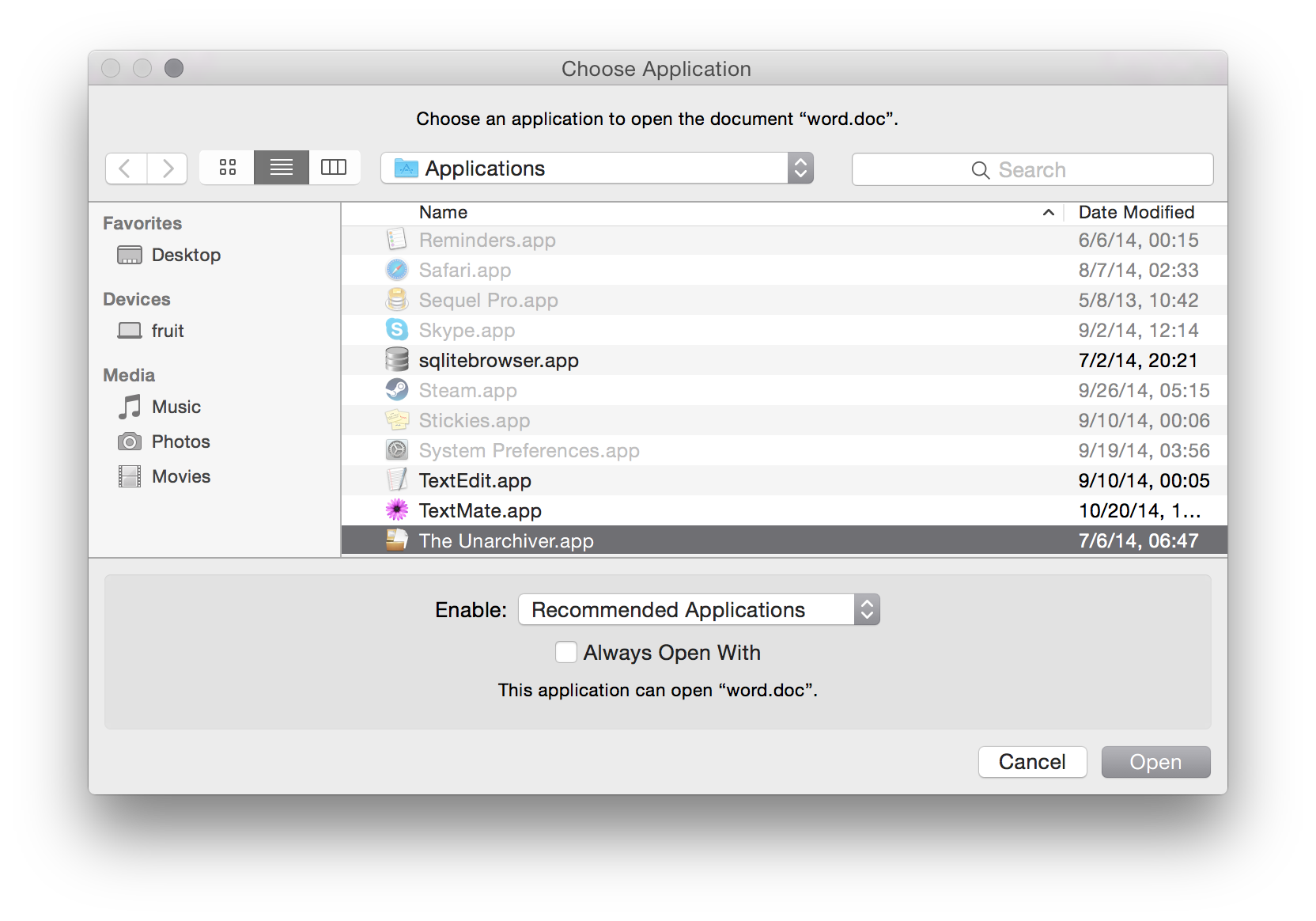
Task: Select the sqlitebrowser.app row
Action: click(x=785, y=360)
